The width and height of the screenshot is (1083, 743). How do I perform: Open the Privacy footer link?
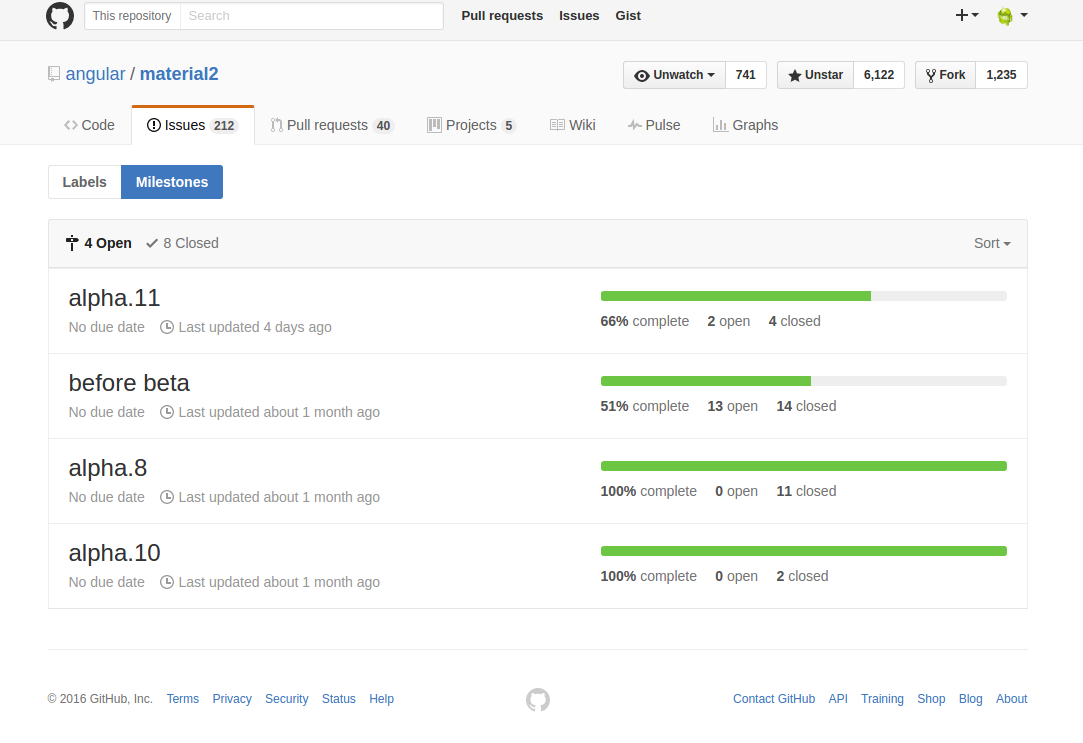232,699
